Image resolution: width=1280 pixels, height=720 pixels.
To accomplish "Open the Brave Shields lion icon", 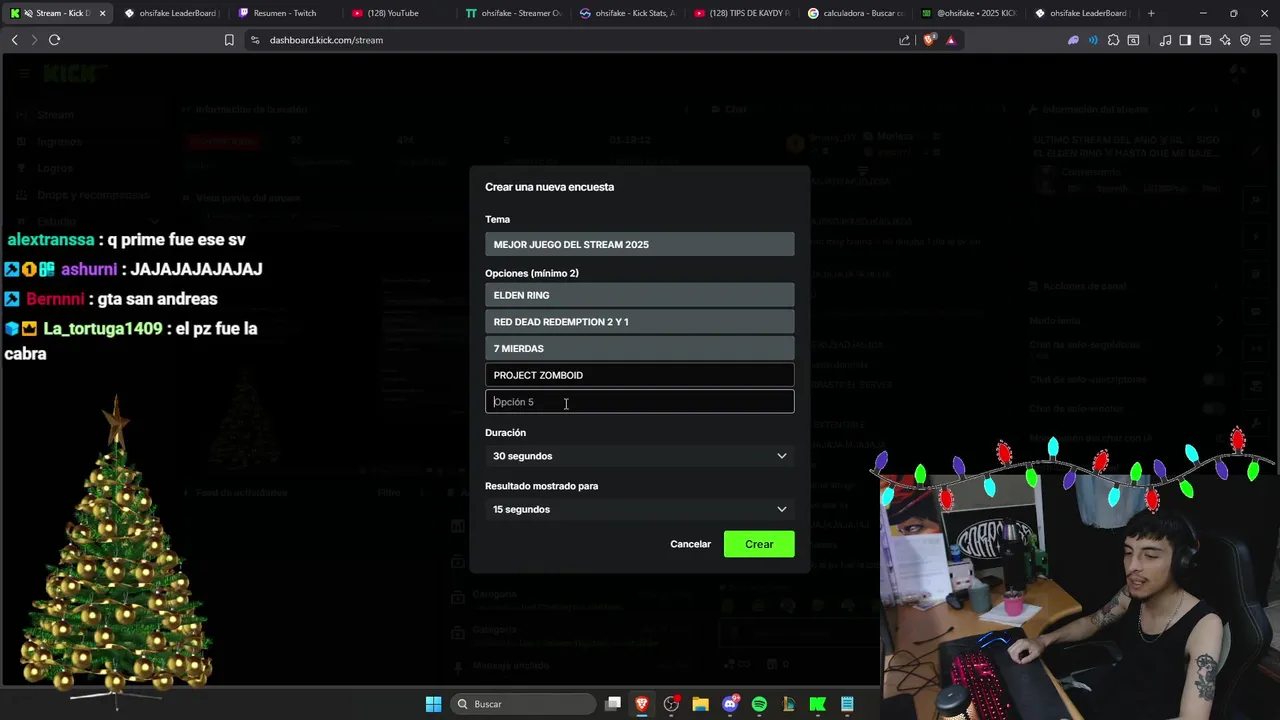I will click(x=930, y=40).
